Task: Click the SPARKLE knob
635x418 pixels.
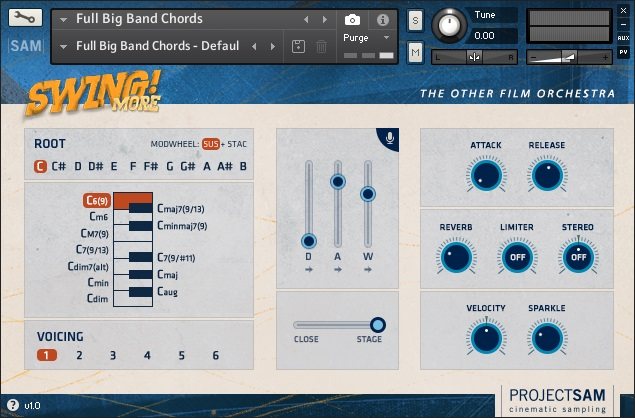Action: tap(547, 338)
